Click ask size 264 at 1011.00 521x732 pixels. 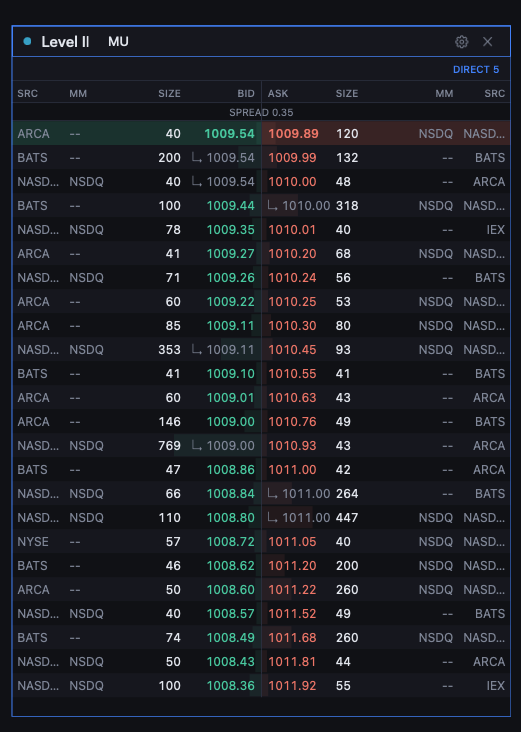point(347,494)
